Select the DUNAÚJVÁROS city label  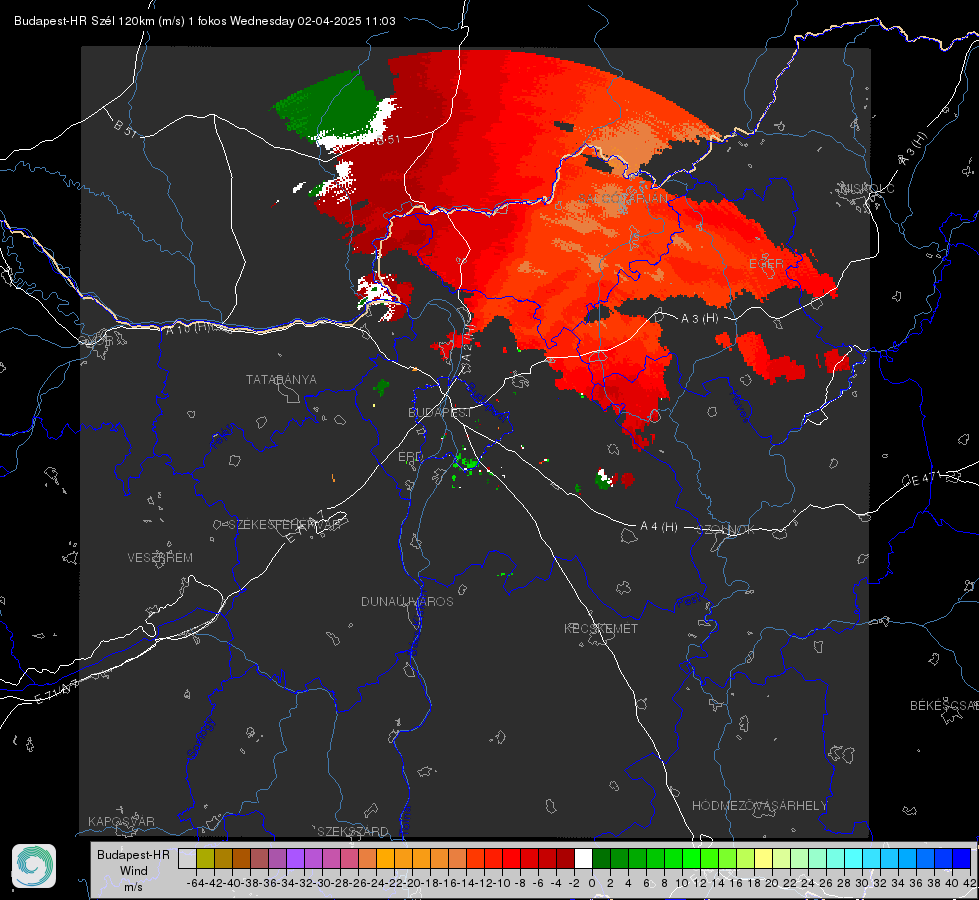(x=407, y=601)
